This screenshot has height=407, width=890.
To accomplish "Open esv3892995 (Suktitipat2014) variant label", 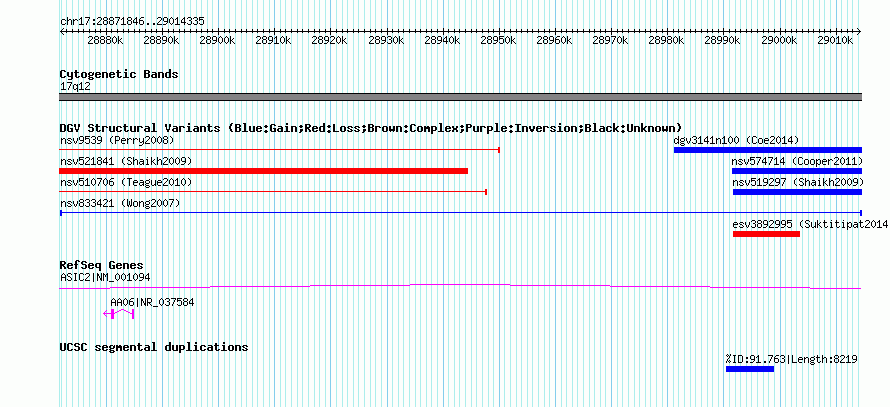I will (811, 224).
